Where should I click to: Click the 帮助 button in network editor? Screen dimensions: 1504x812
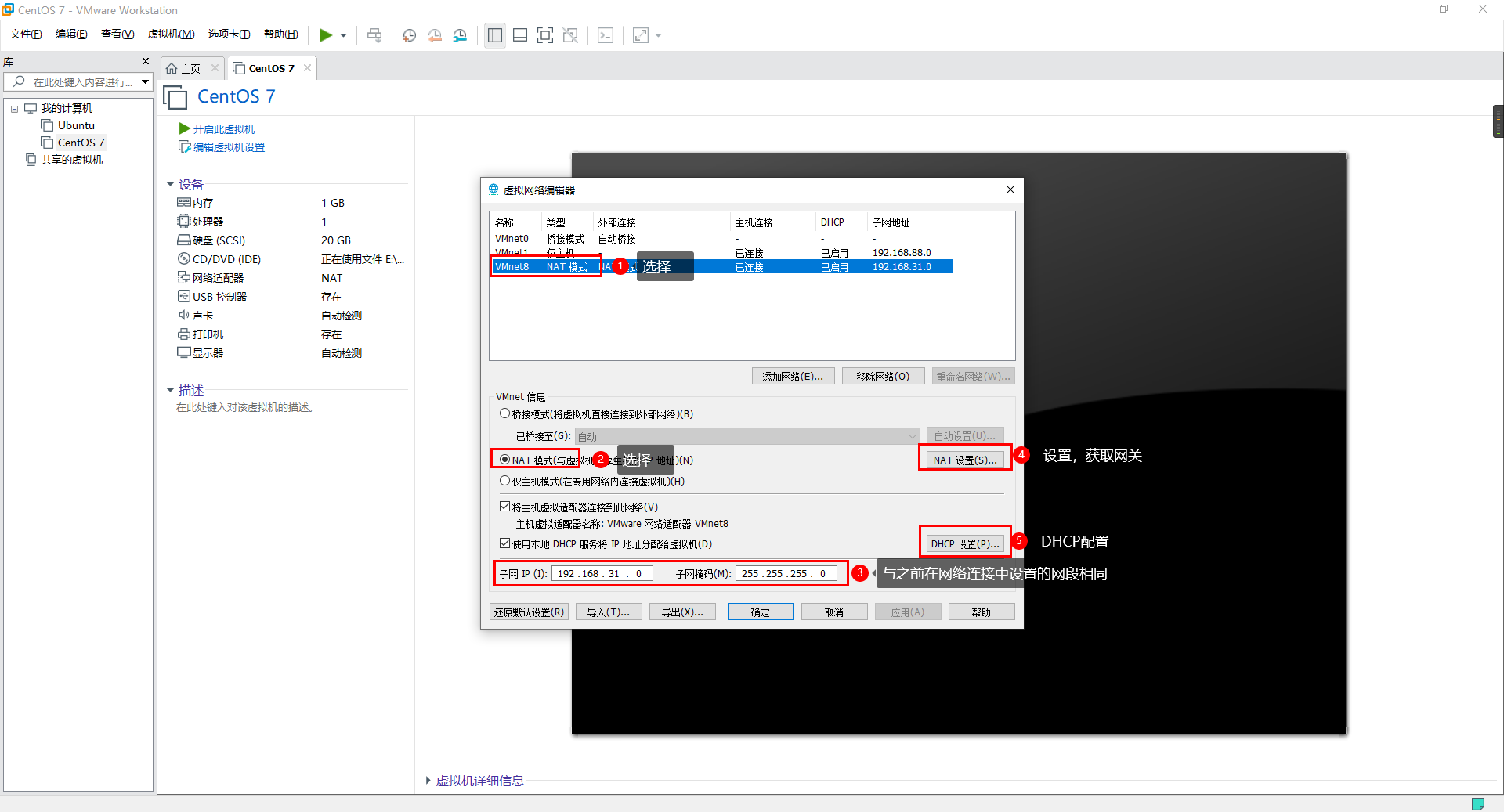(x=982, y=612)
